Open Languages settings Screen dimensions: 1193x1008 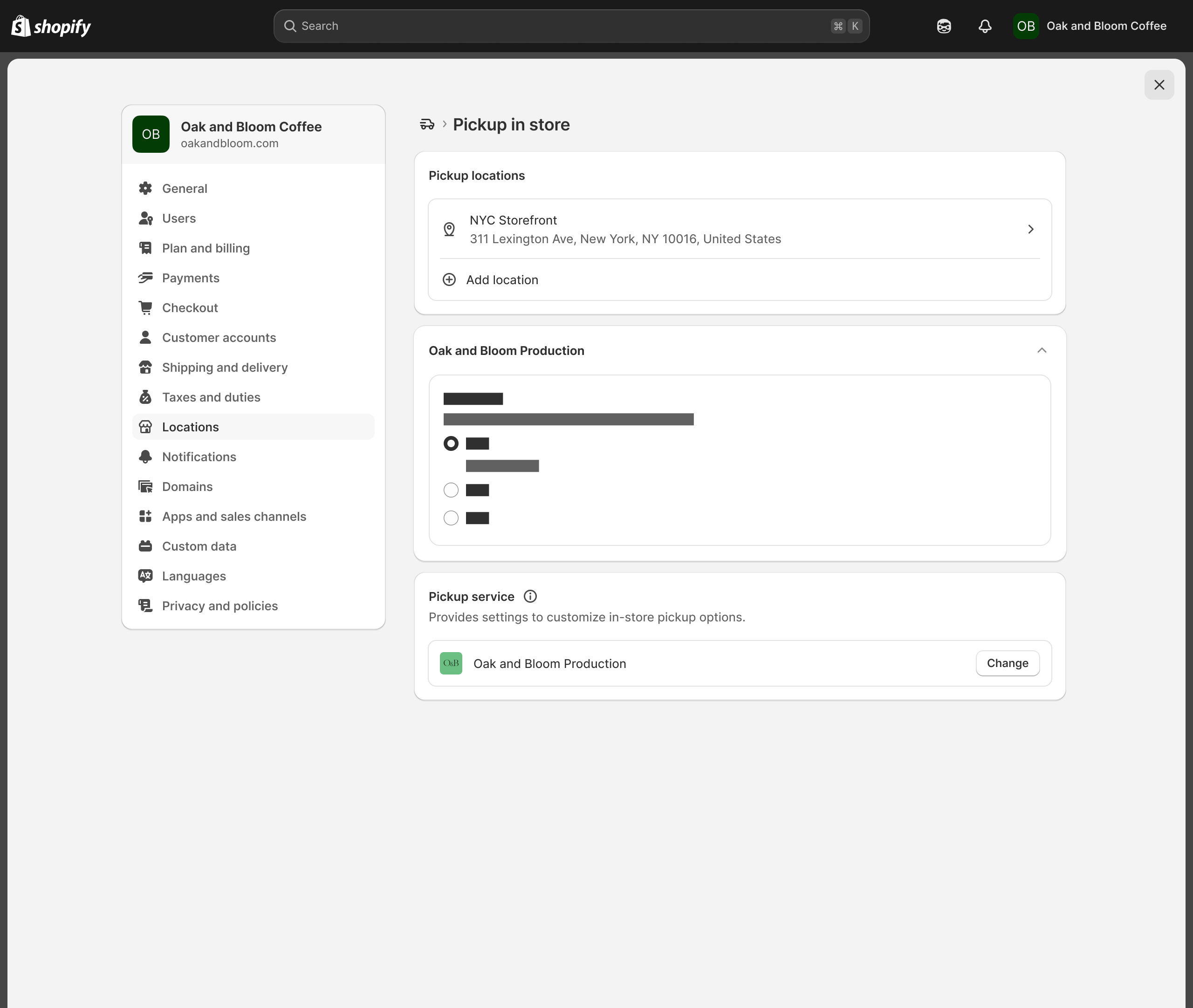[x=253, y=576]
